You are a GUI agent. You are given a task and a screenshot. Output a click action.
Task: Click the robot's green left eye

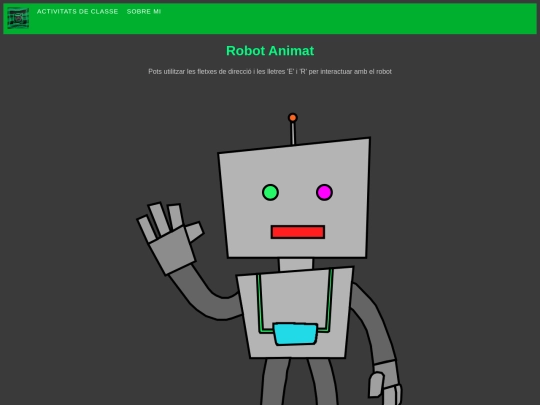(x=270, y=192)
